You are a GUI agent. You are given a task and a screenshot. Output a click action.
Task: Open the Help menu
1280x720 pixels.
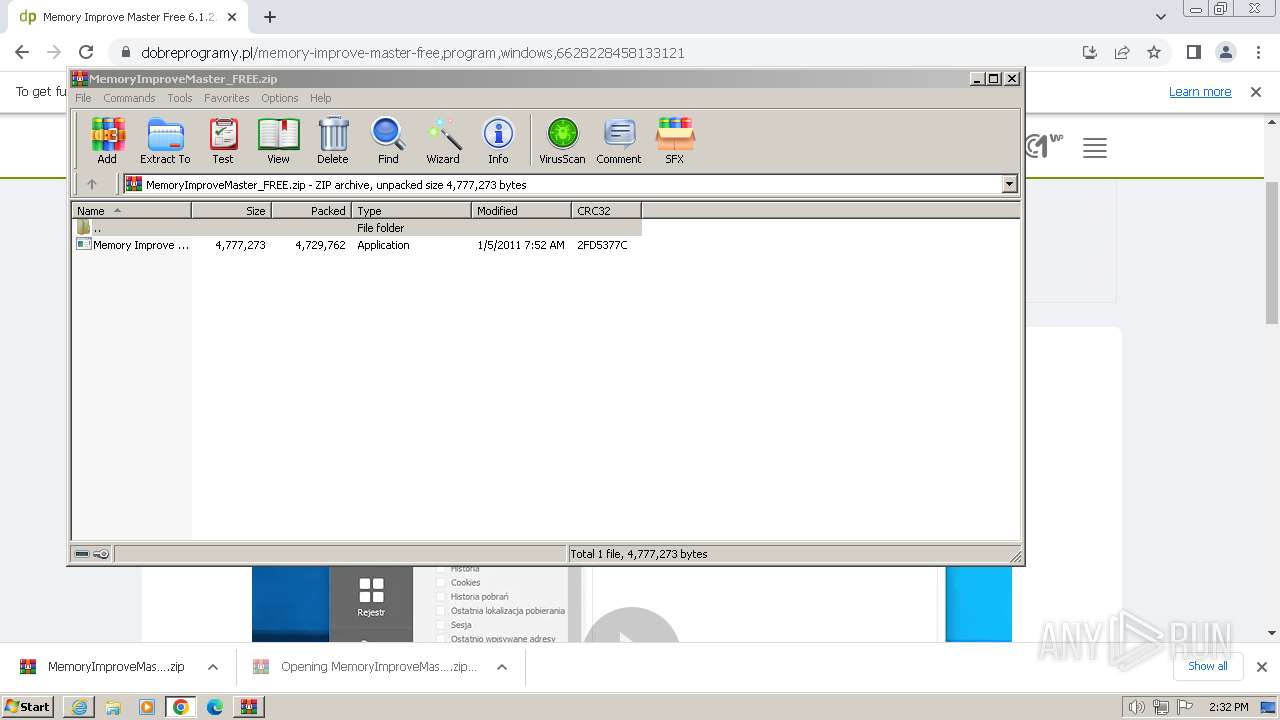pos(320,98)
